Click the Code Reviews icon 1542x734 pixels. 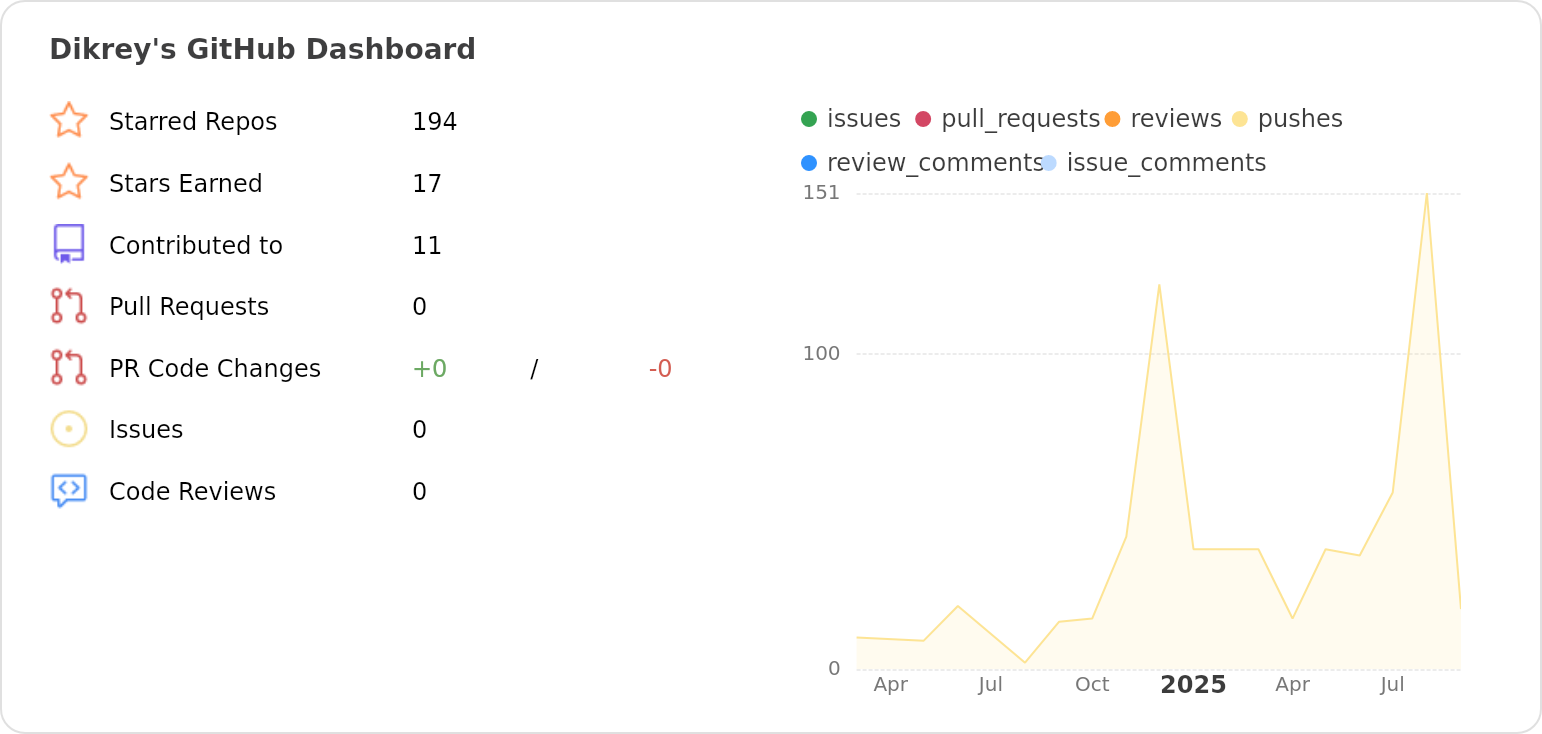[x=69, y=491]
